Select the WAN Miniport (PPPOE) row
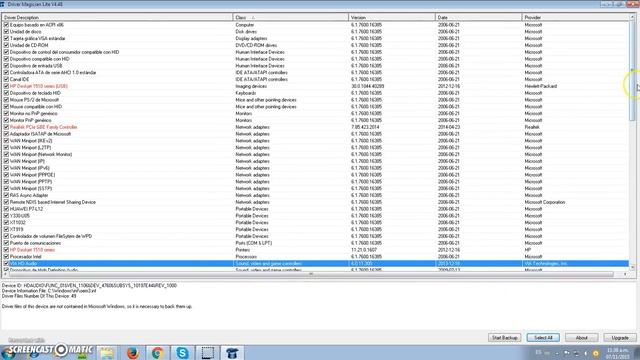The height and width of the screenshot is (360, 640). (x=316, y=175)
